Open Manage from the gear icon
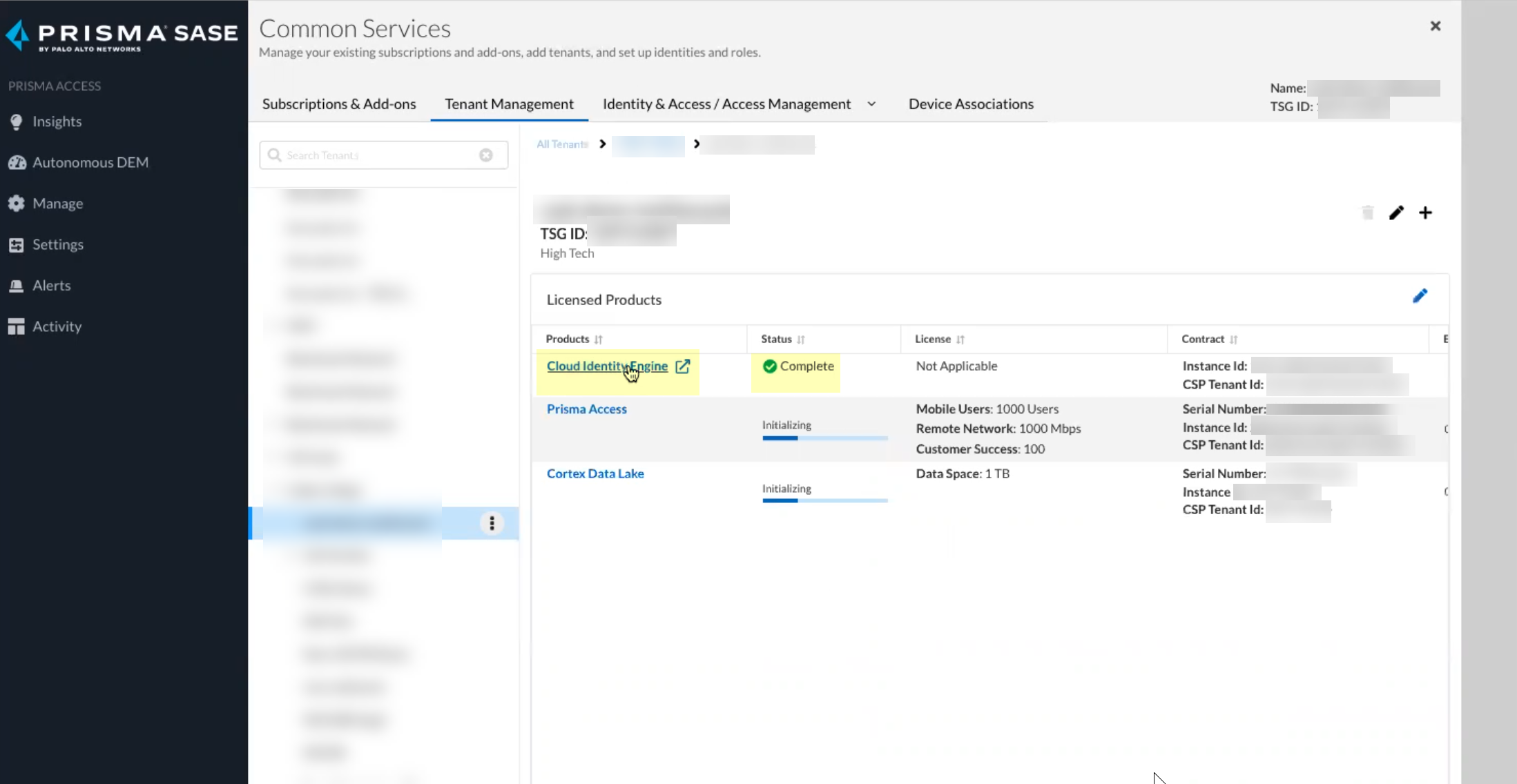 [17, 204]
